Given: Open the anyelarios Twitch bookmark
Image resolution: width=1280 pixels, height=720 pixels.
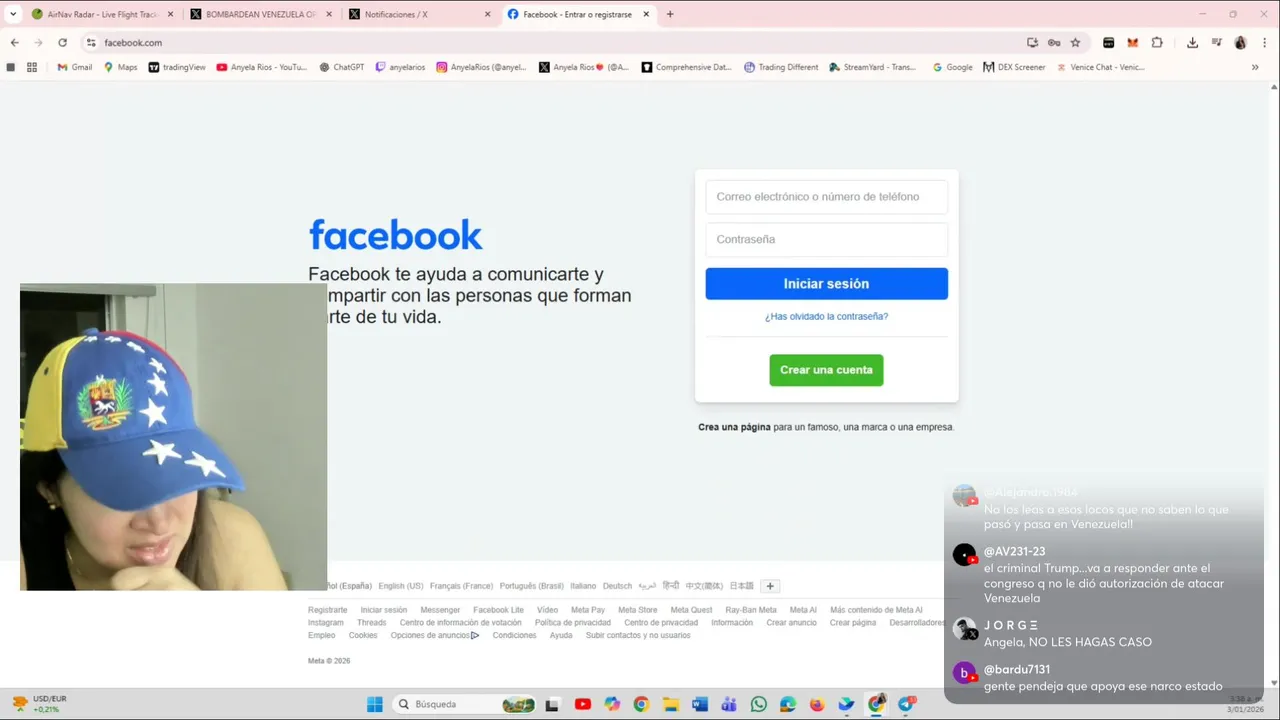Looking at the screenshot, I should 400,67.
